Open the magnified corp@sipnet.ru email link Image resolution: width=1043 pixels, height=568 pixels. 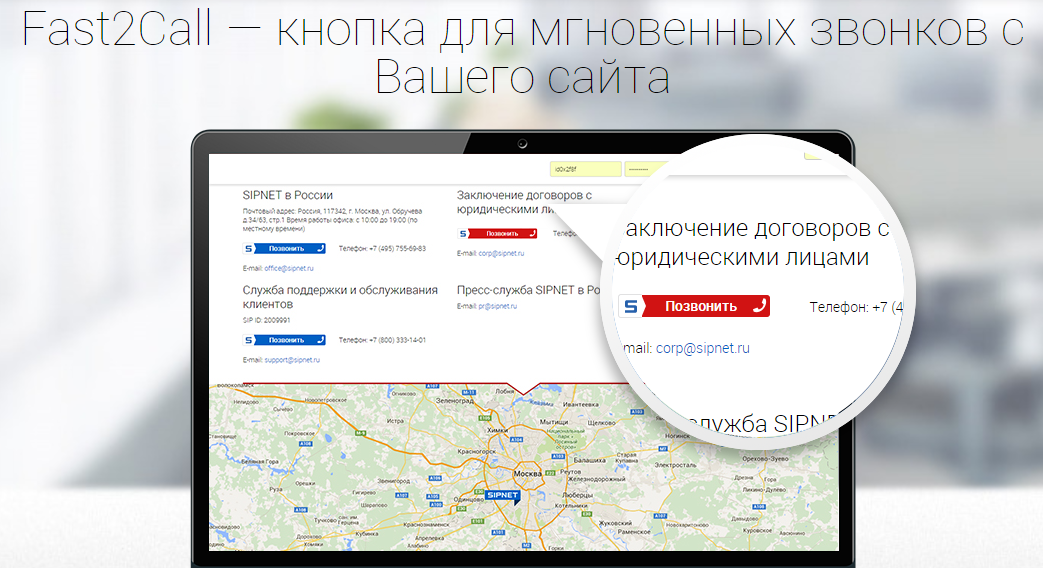click(702, 348)
